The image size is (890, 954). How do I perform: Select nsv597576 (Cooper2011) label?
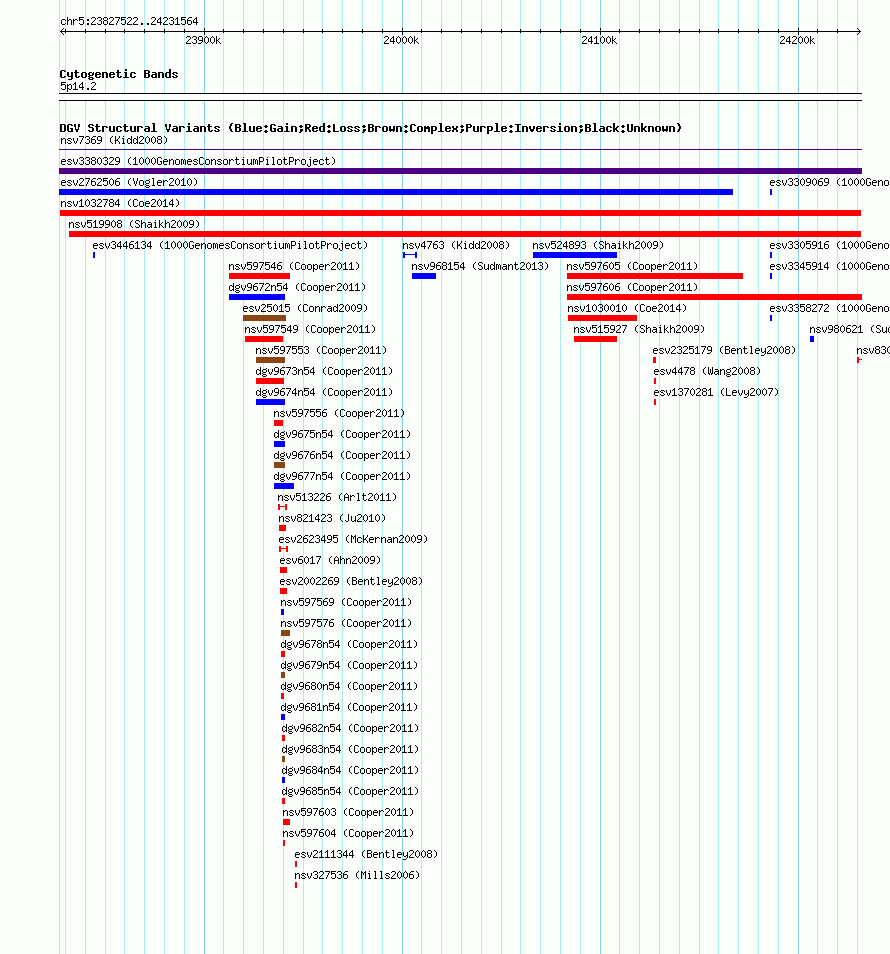346,623
